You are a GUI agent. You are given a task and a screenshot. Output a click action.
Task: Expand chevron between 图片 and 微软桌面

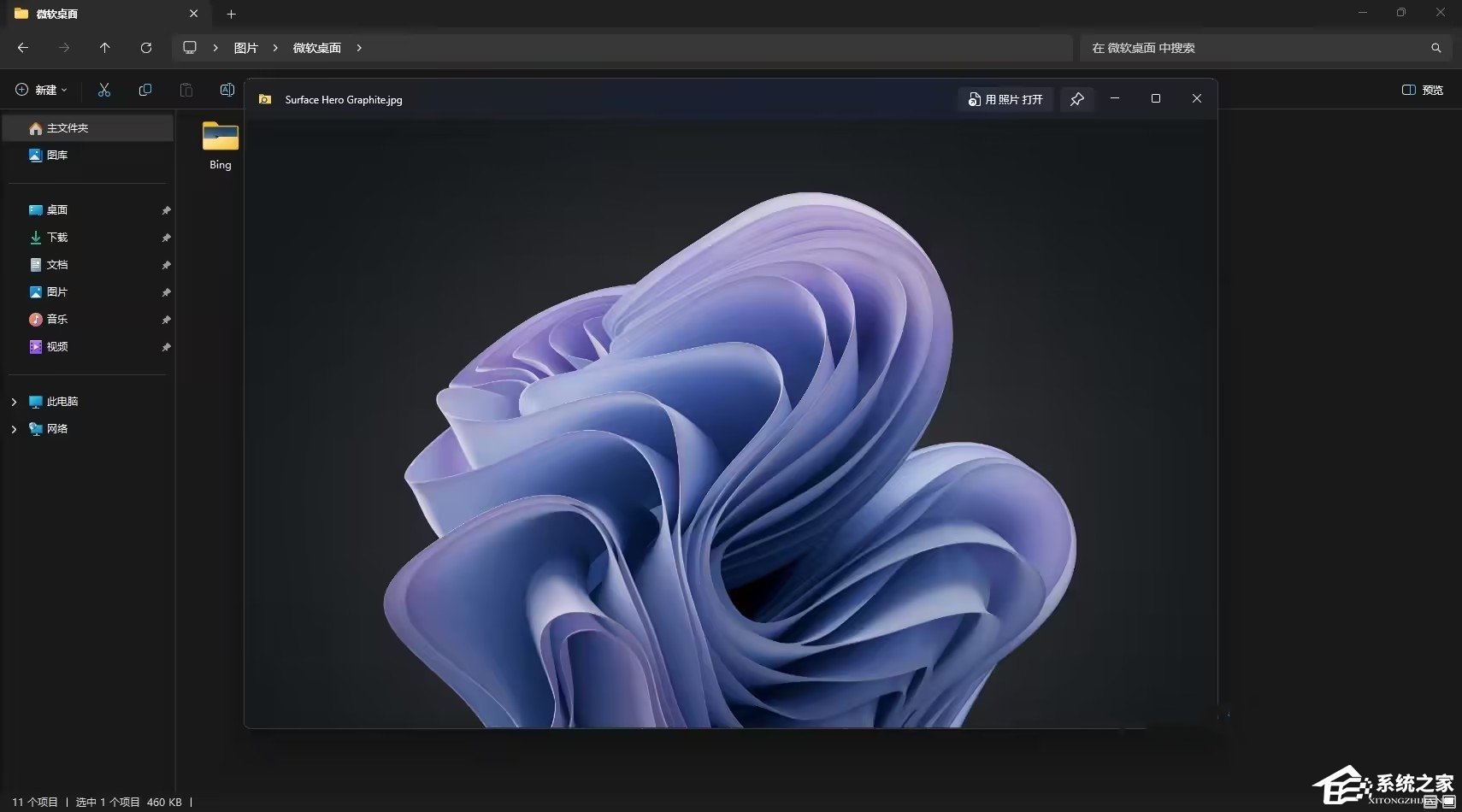[x=275, y=48]
